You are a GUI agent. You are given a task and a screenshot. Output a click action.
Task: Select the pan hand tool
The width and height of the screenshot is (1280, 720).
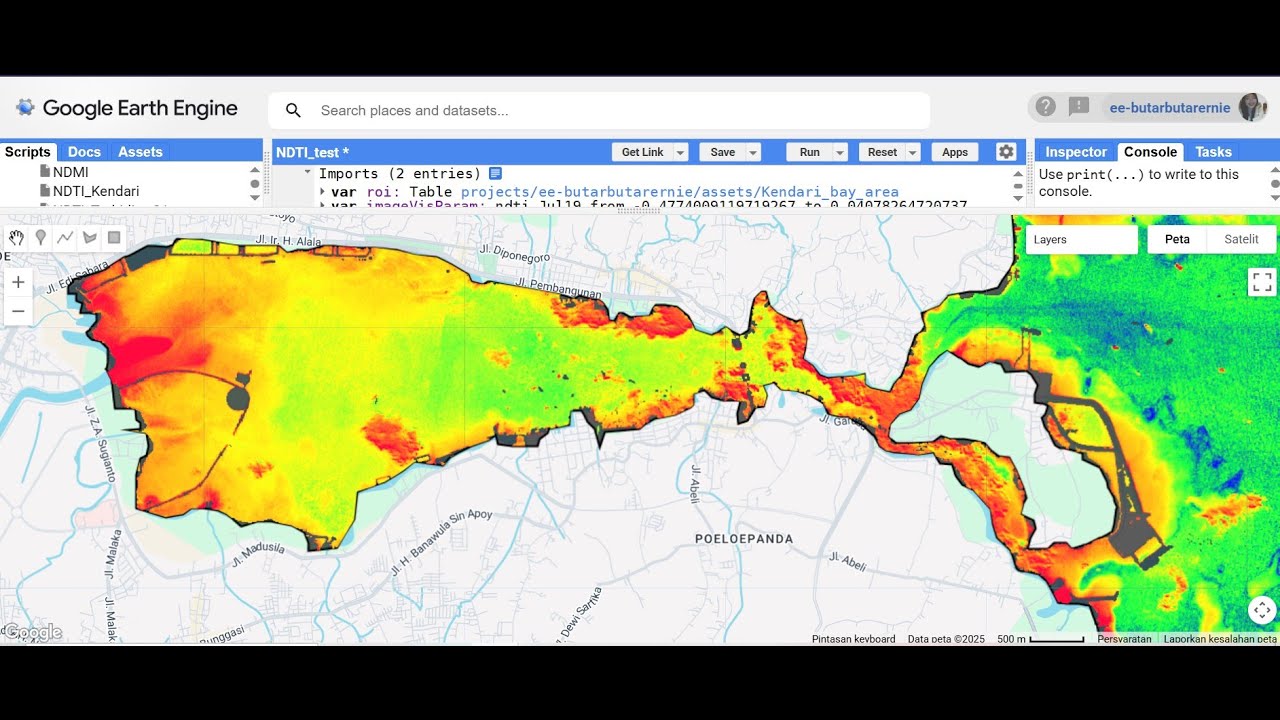(16, 238)
